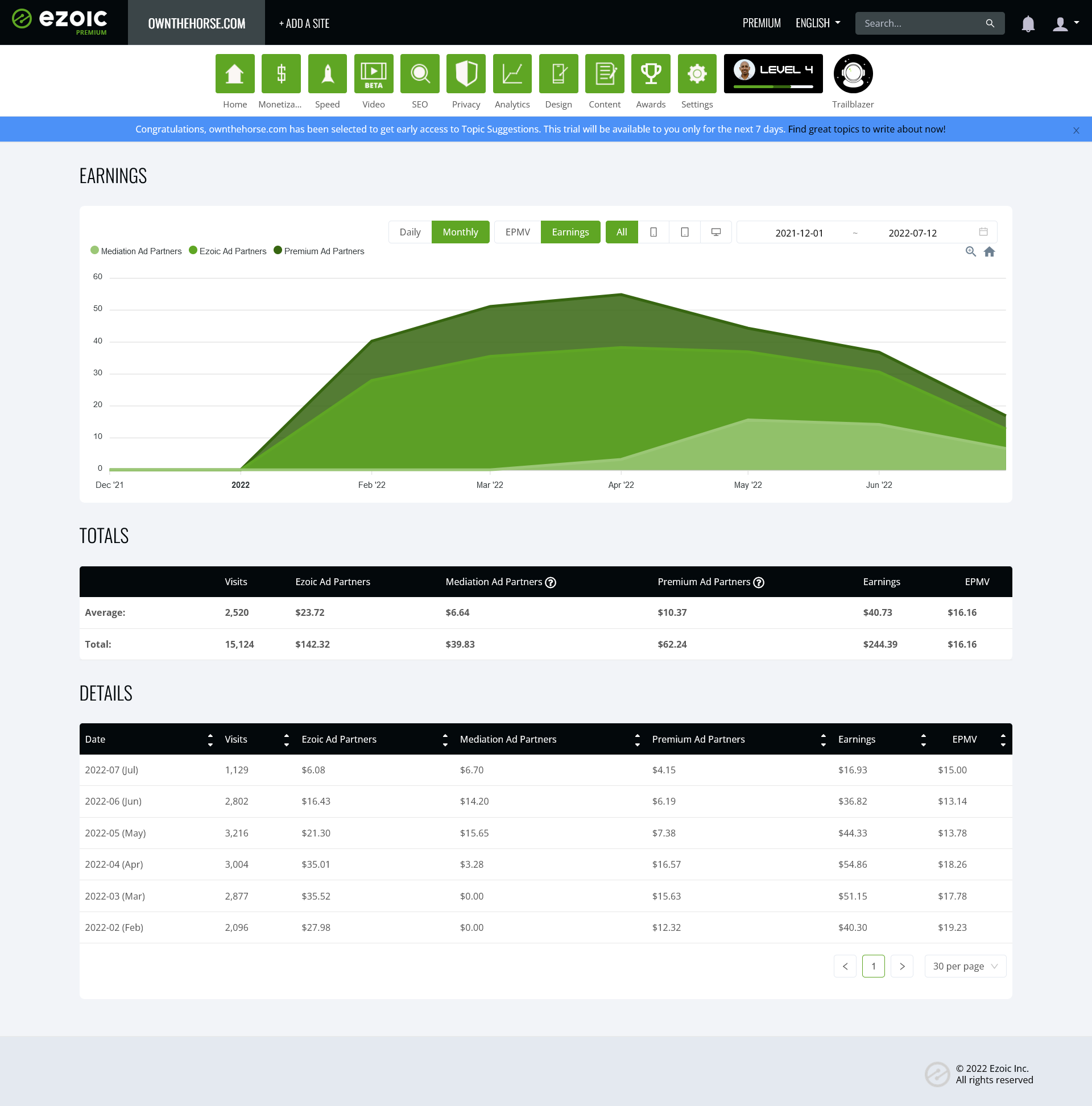Open the date range calendar icon

[x=983, y=232]
